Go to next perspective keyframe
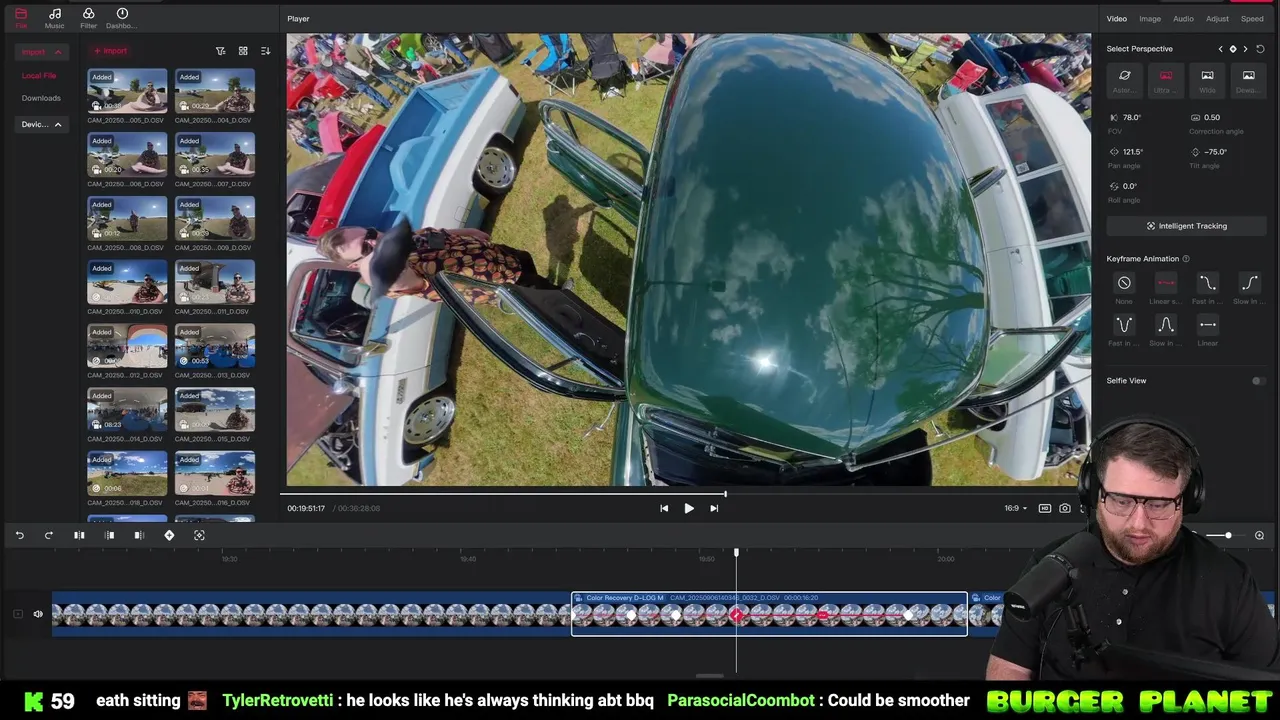 1245,49
